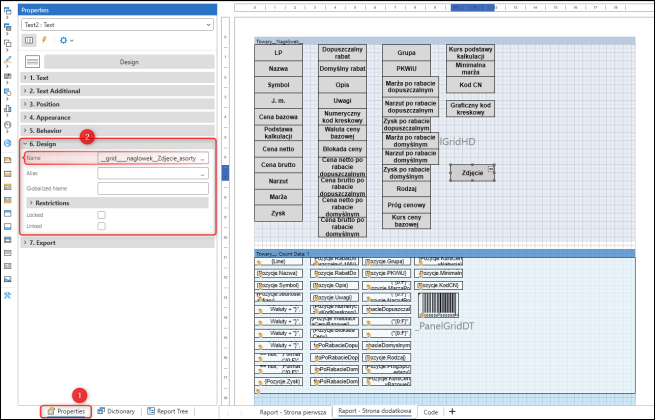Image resolution: width=655 pixels, height=420 pixels.
Task: Switch to the Dictionary tab
Action: coord(117,411)
